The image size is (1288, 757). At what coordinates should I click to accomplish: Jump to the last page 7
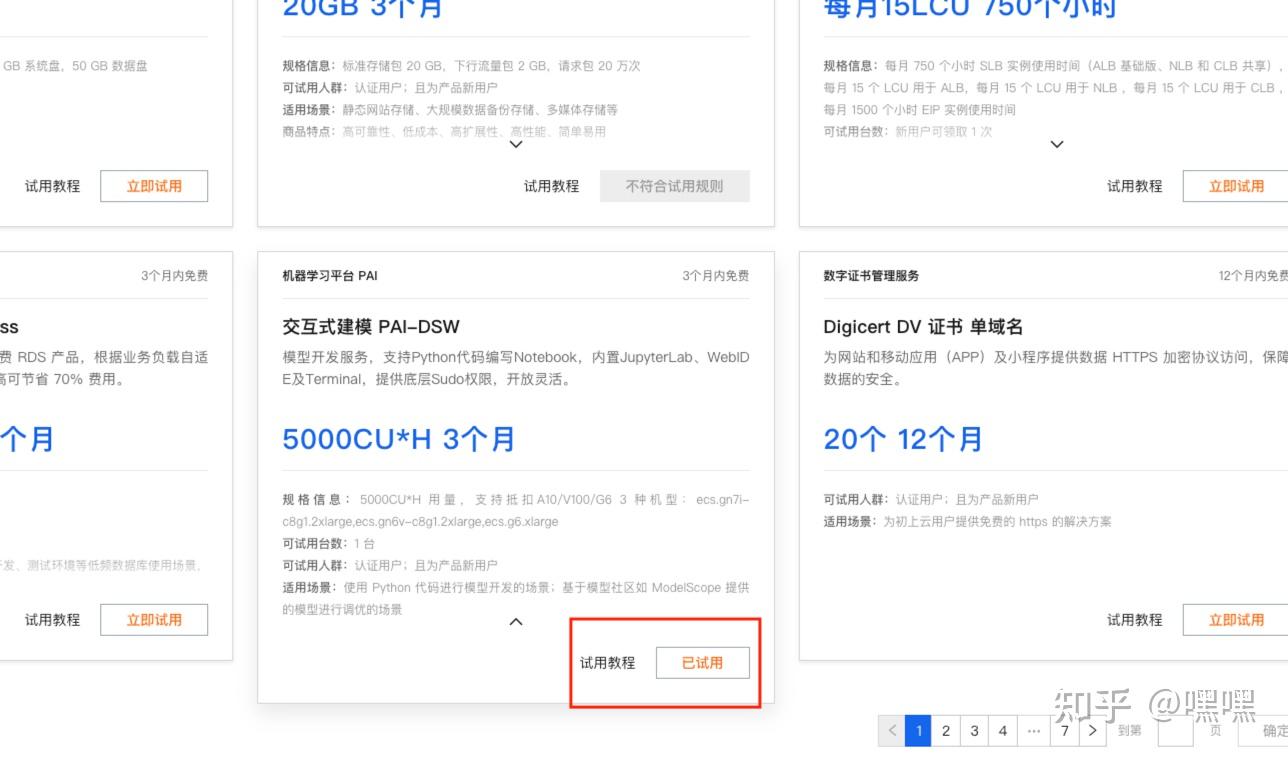pos(1062,730)
